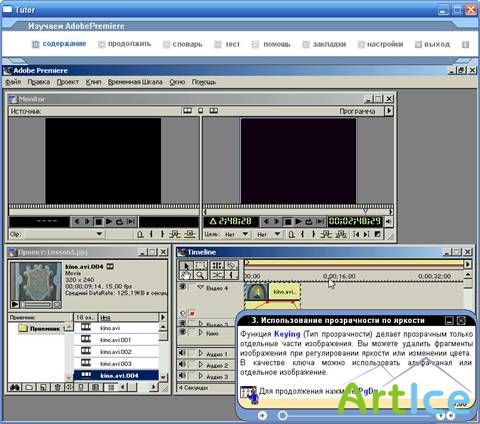The image size is (480, 424).
Task: Open the Клип menu
Action: (93, 82)
